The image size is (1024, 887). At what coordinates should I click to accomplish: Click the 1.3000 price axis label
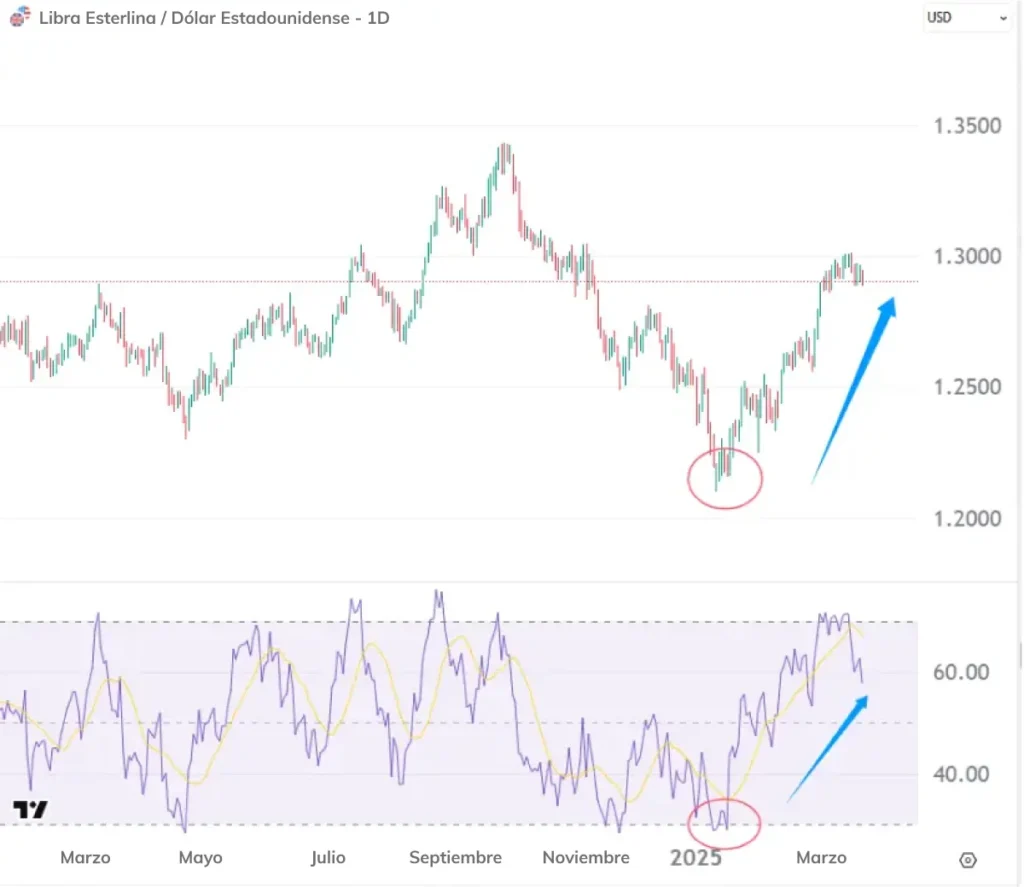967,256
